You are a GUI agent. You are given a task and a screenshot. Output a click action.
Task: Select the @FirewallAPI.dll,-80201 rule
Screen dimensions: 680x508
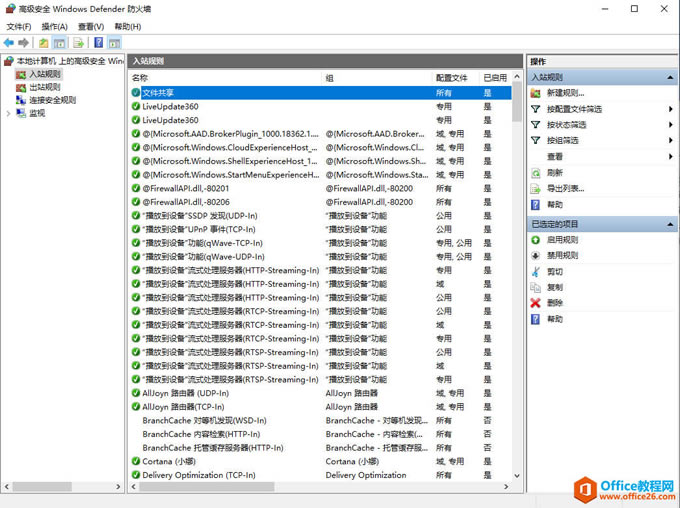pos(321,188)
